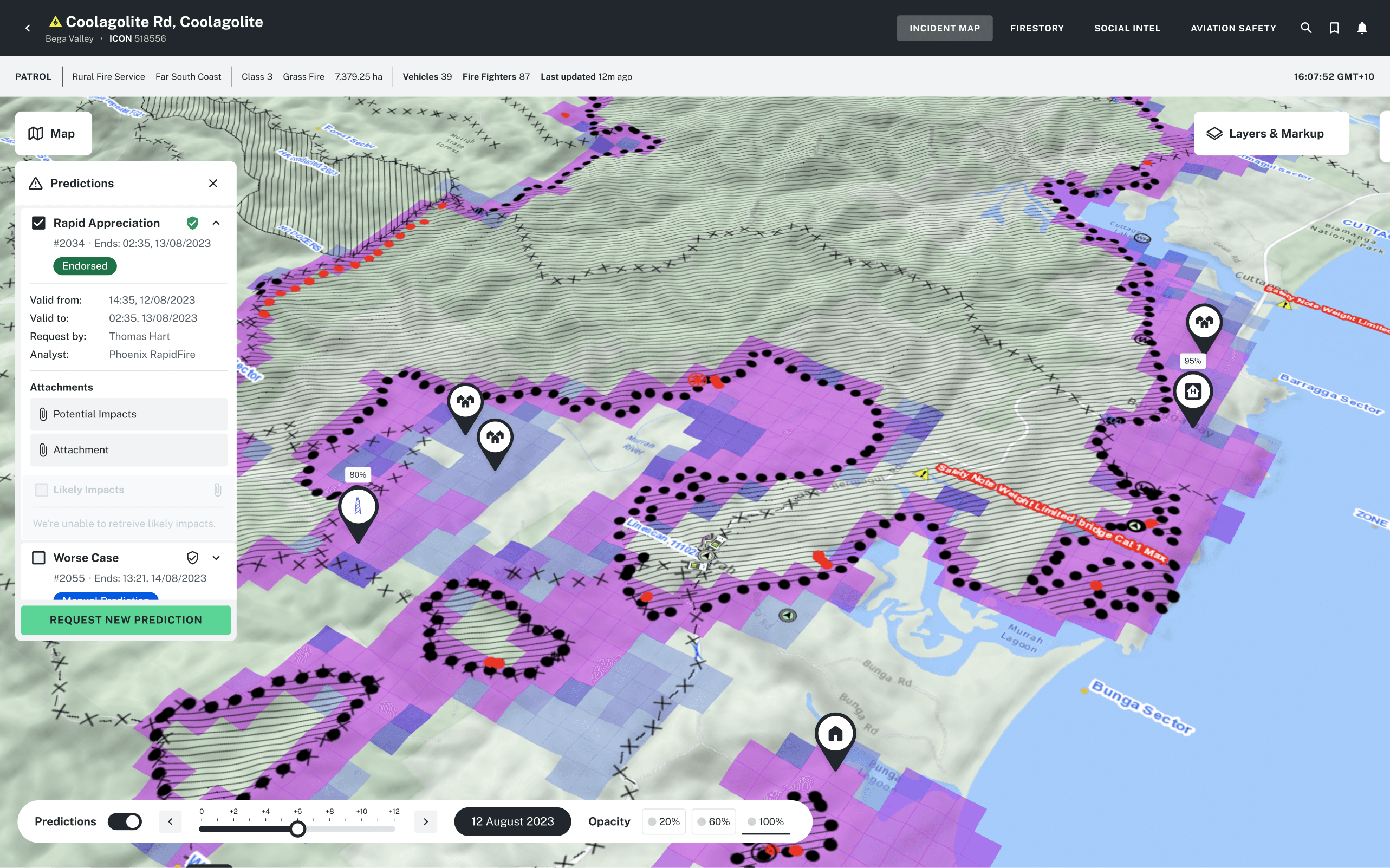Click the ICON 518556 identifier
Screen dimensions: 1390x868
(x=137, y=38)
